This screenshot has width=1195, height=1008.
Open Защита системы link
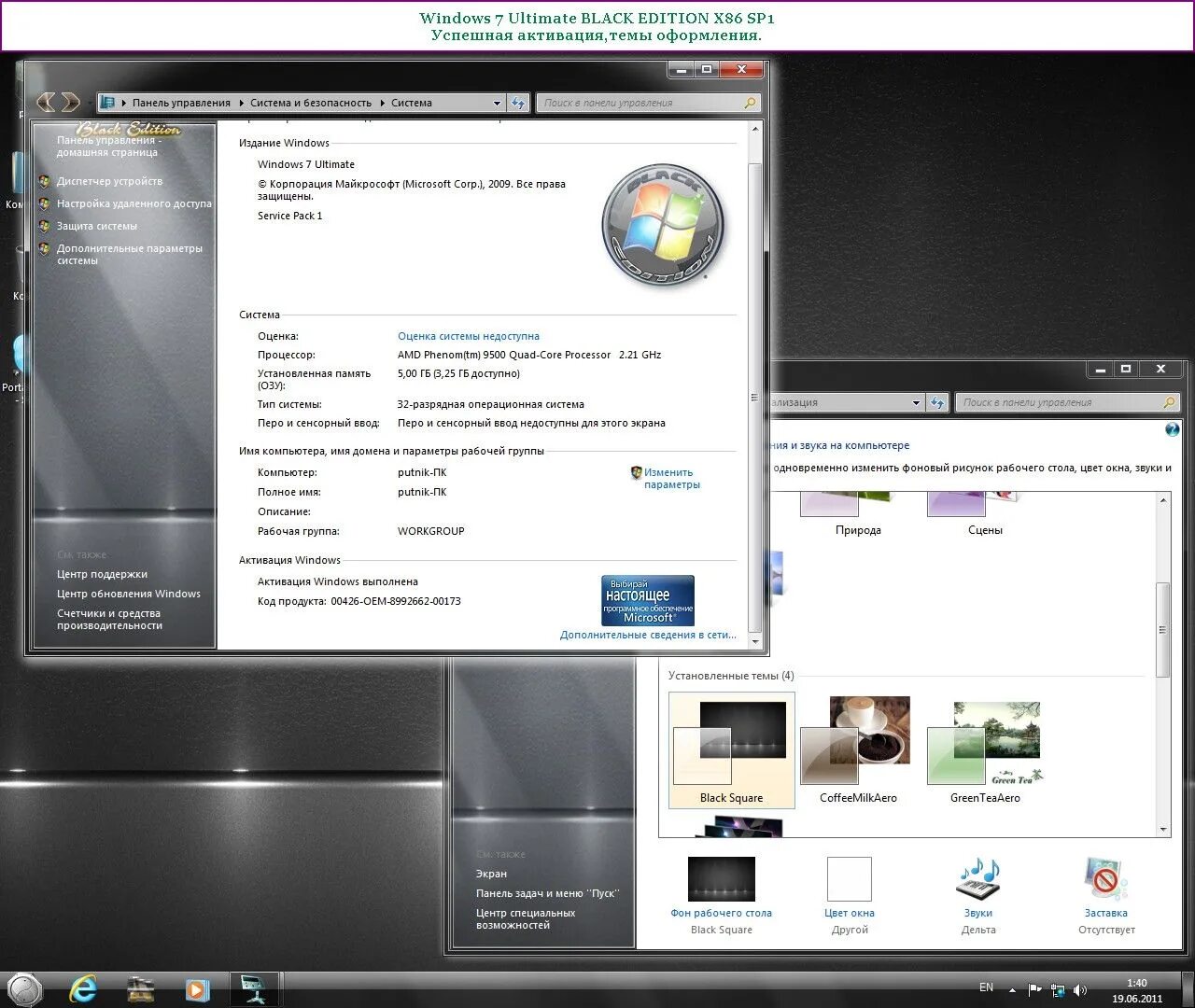point(96,226)
